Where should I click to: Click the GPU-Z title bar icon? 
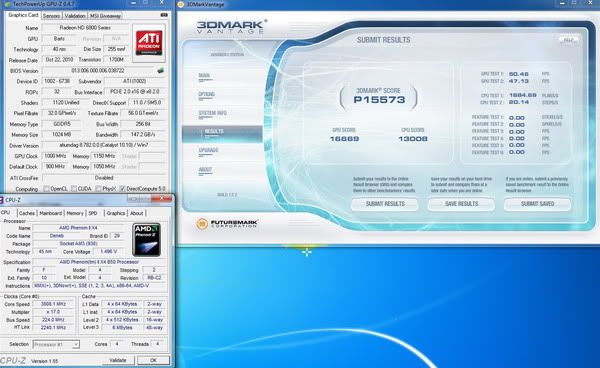[x=8, y=3]
